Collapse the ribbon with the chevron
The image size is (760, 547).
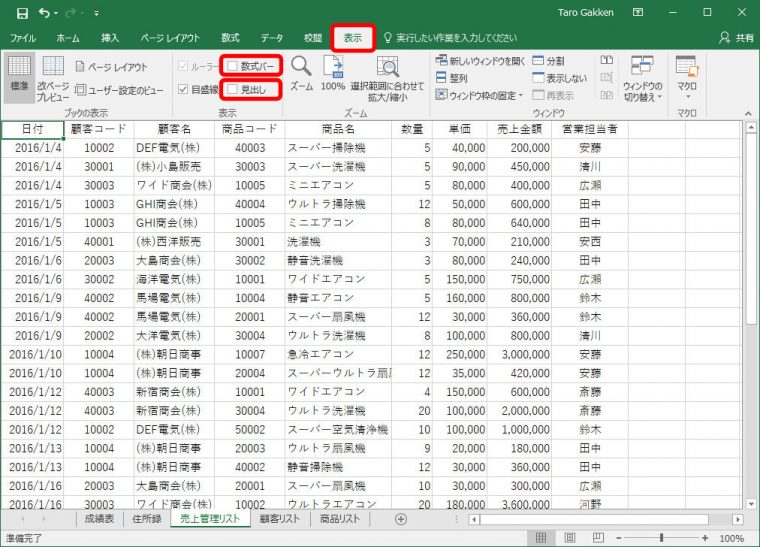tap(748, 113)
